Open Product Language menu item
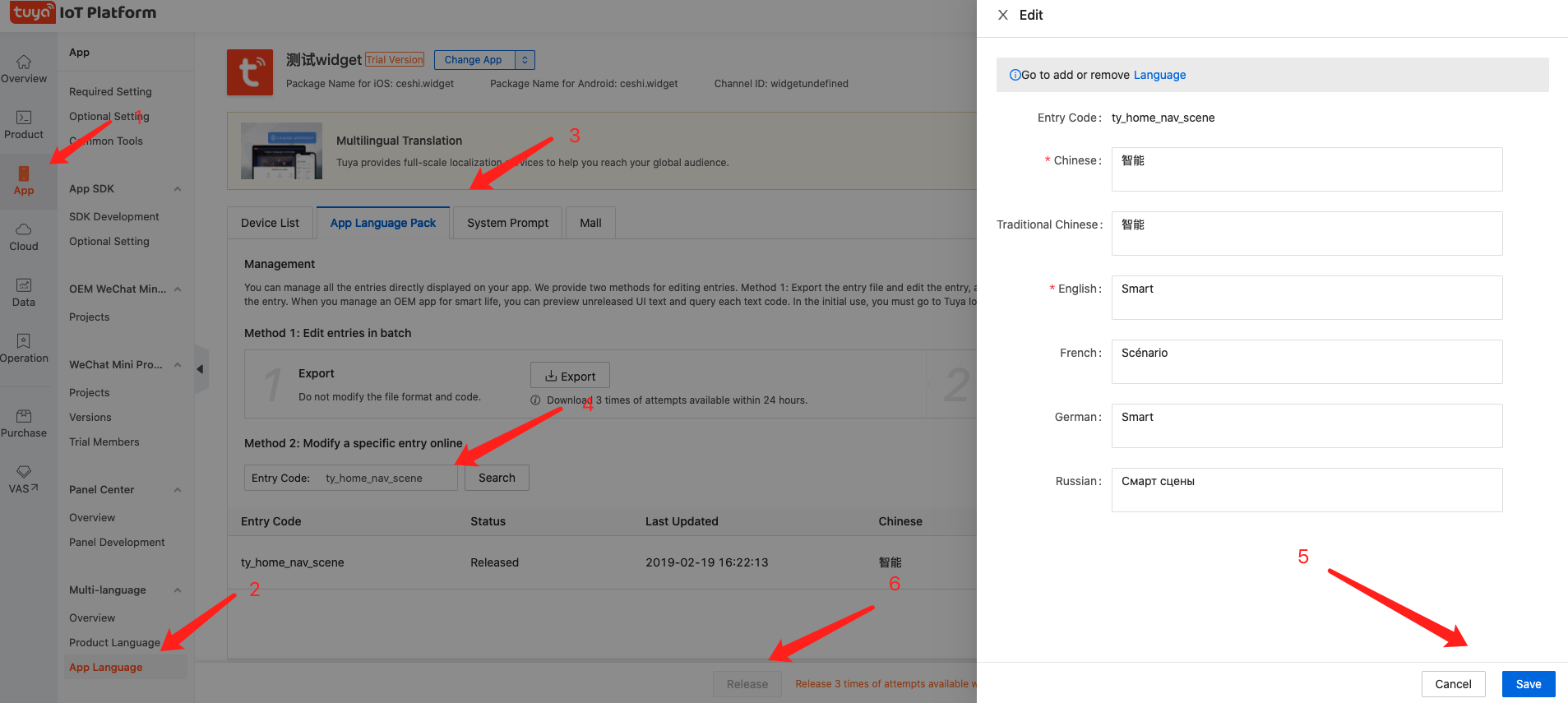This screenshot has height=703, width=1568. (x=114, y=643)
